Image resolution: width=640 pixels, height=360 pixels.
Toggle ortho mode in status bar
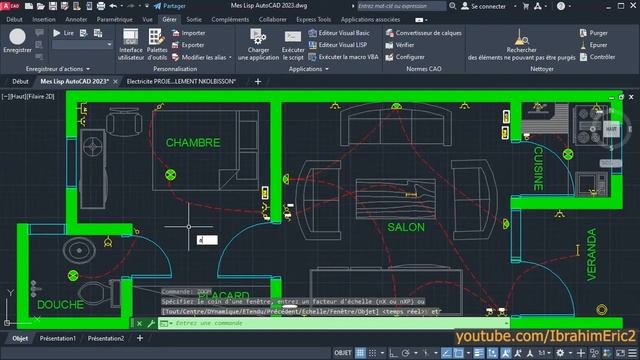tap(393, 353)
